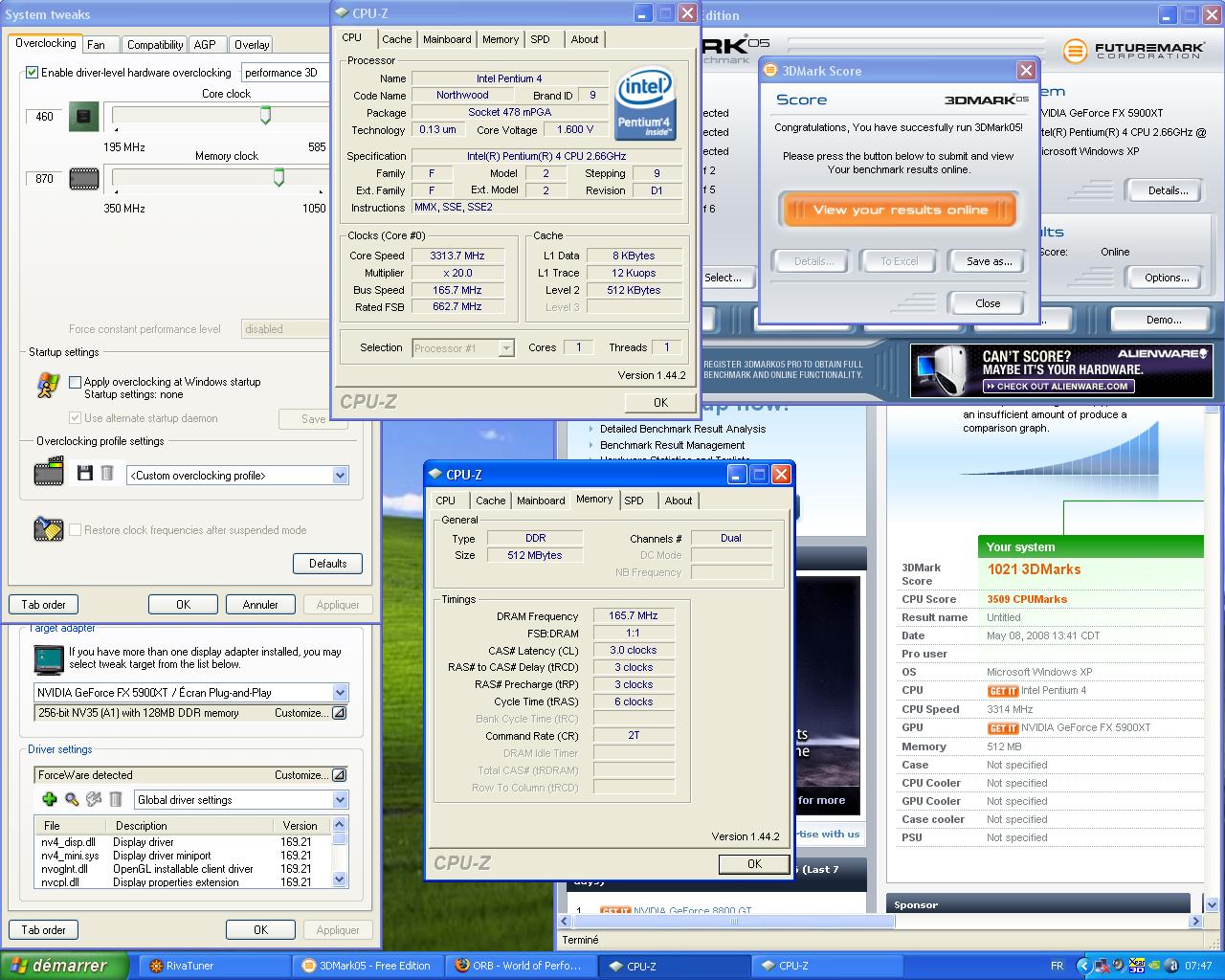
Task: Click View your results online button
Action: click(x=899, y=210)
